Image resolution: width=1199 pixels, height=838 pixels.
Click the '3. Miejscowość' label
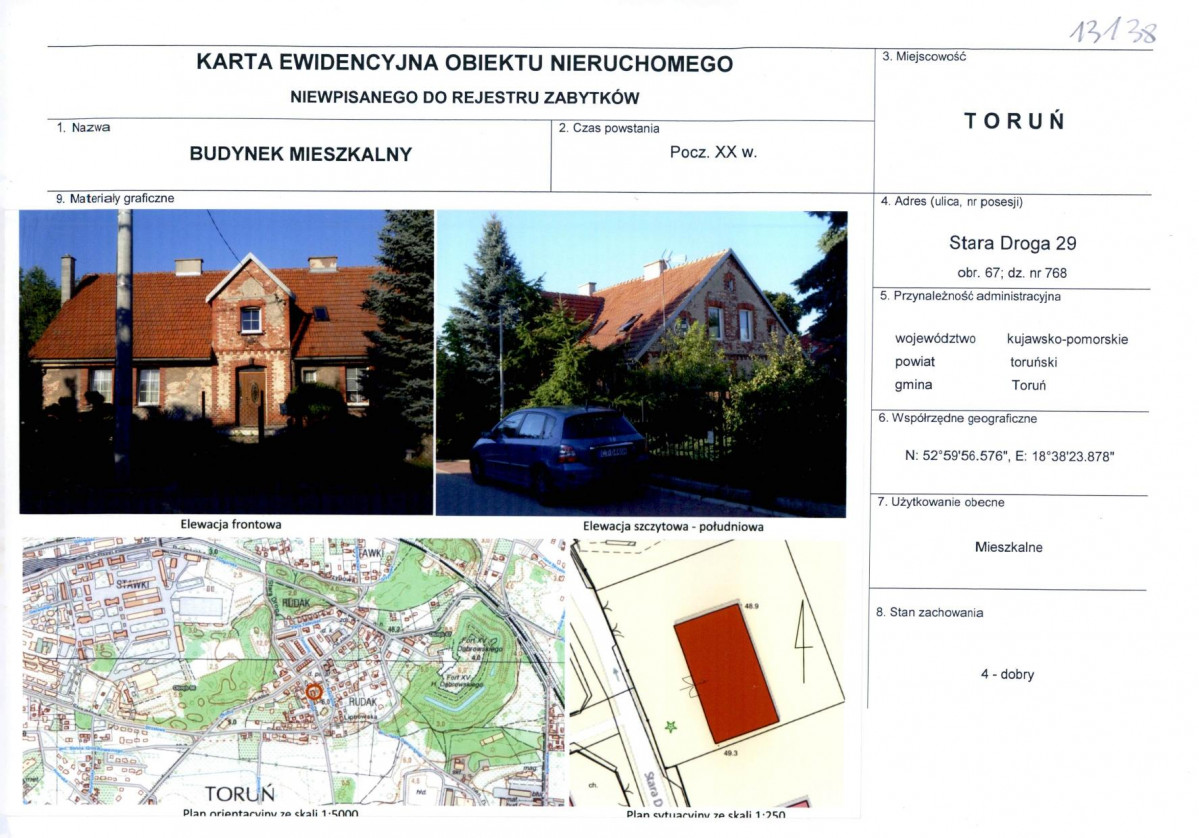click(924, 57)
